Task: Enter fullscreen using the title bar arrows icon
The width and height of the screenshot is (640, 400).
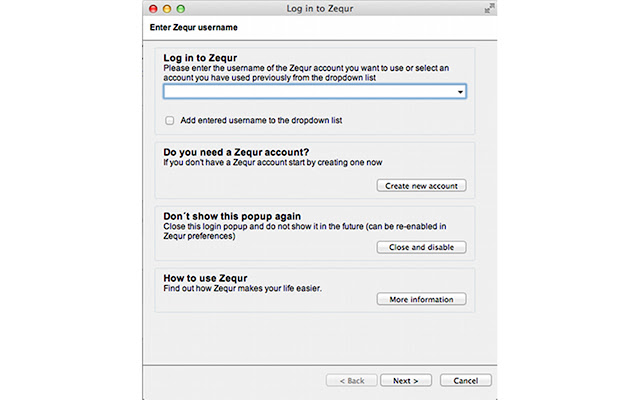Action: point(488,8)
